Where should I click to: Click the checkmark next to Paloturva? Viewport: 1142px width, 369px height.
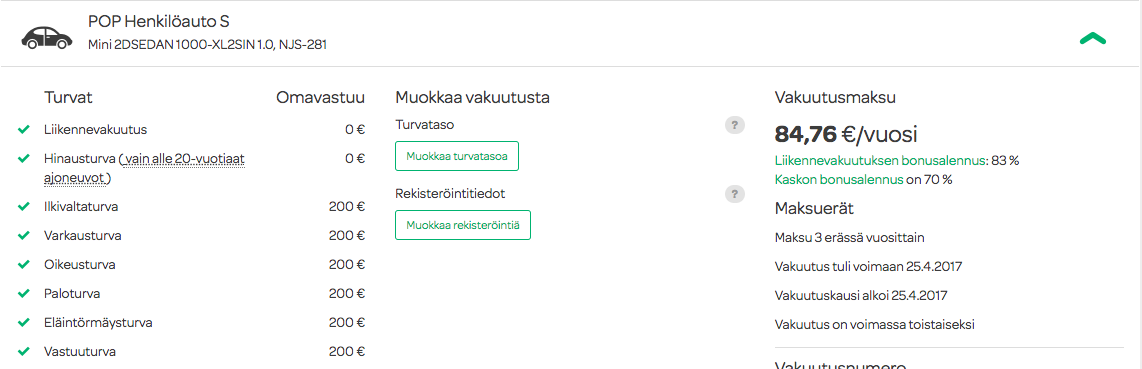(x=24, y=293)
